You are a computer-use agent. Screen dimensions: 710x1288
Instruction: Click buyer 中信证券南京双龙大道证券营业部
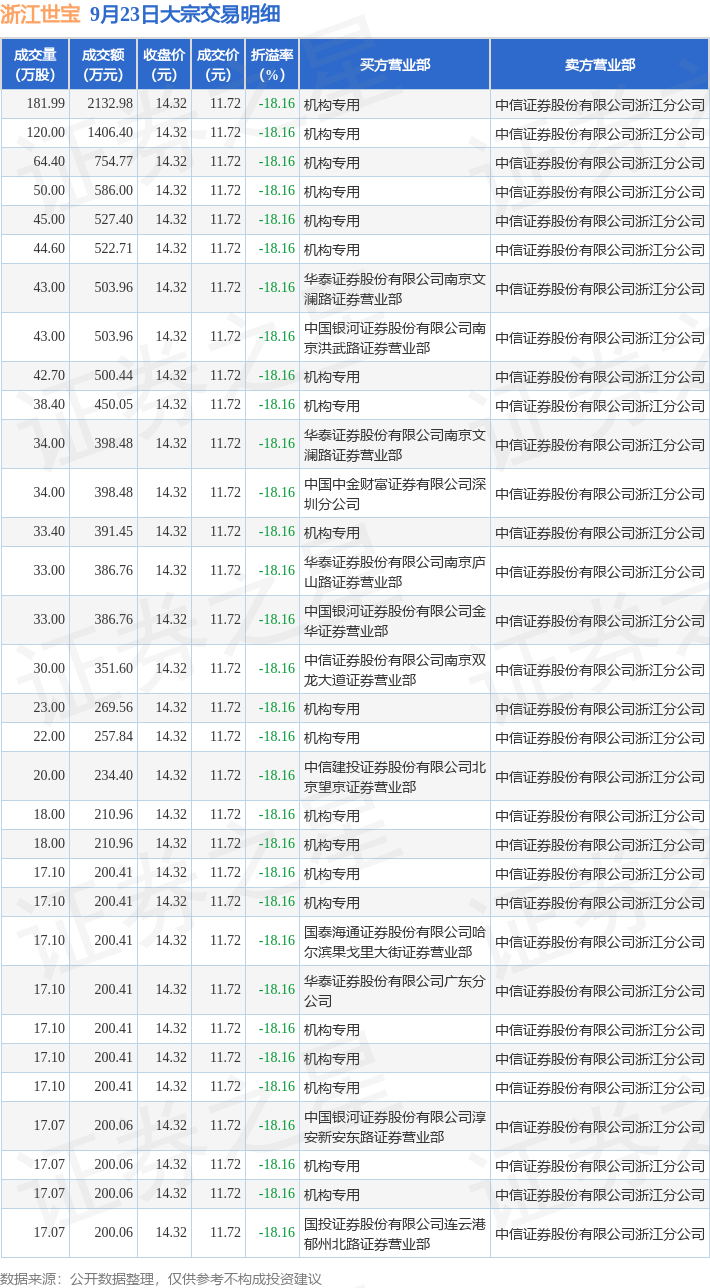coord(395,669)
